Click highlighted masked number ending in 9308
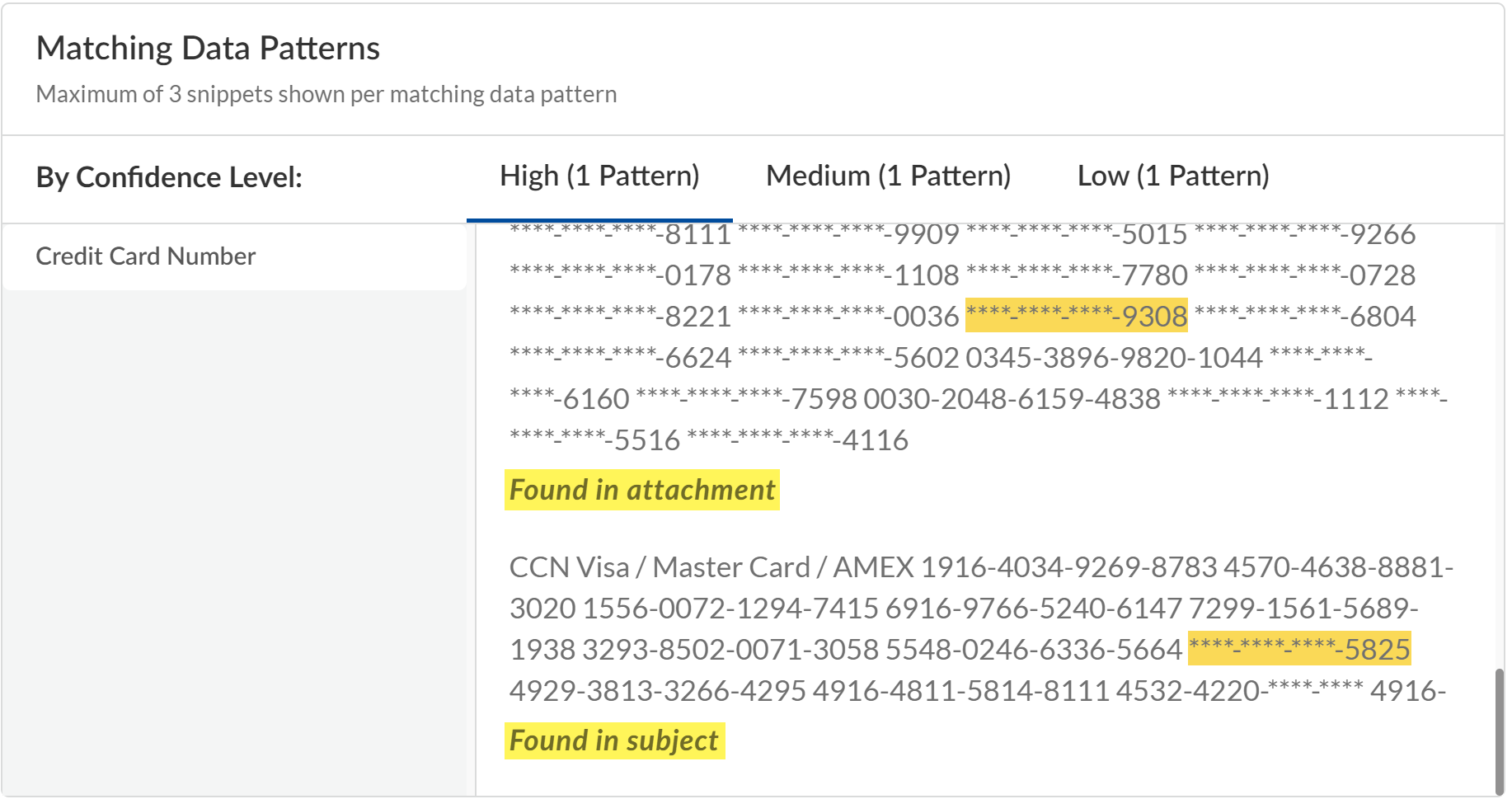This screenshot has height=799, width=1512. 1076,316
